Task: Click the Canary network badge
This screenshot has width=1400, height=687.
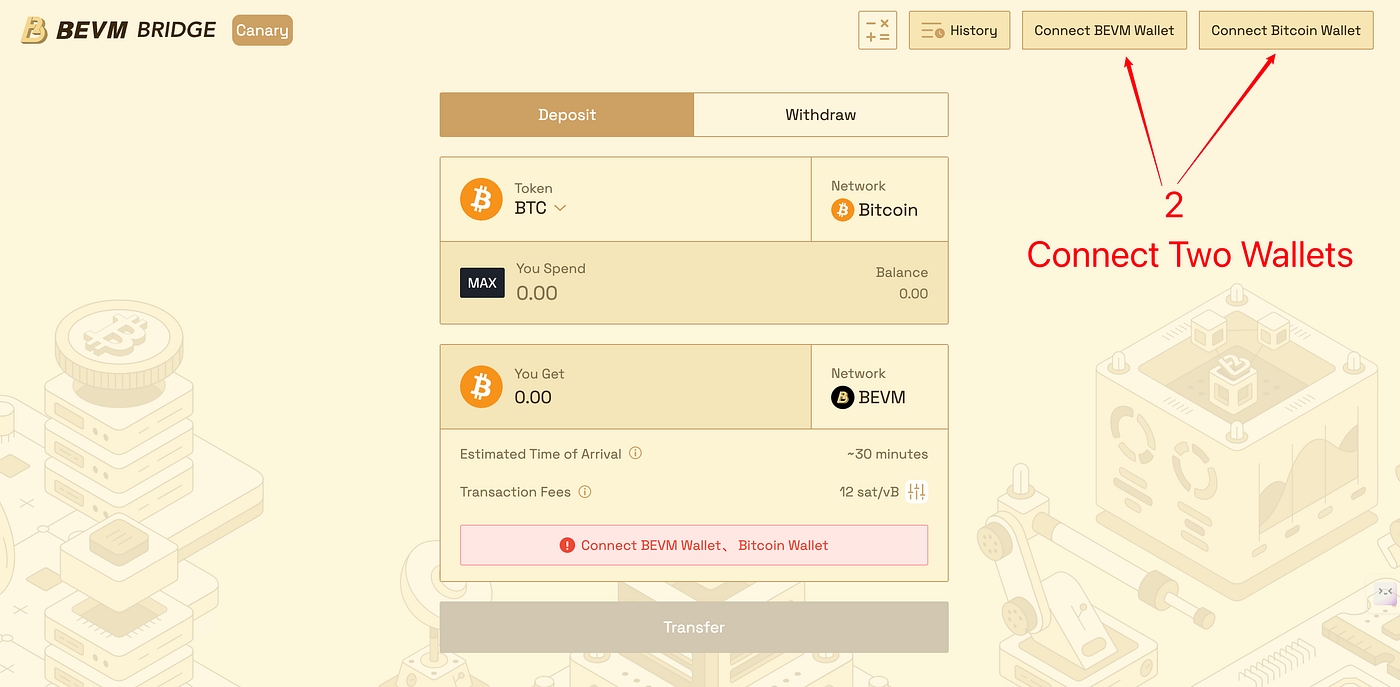Action: coord(262,30)
